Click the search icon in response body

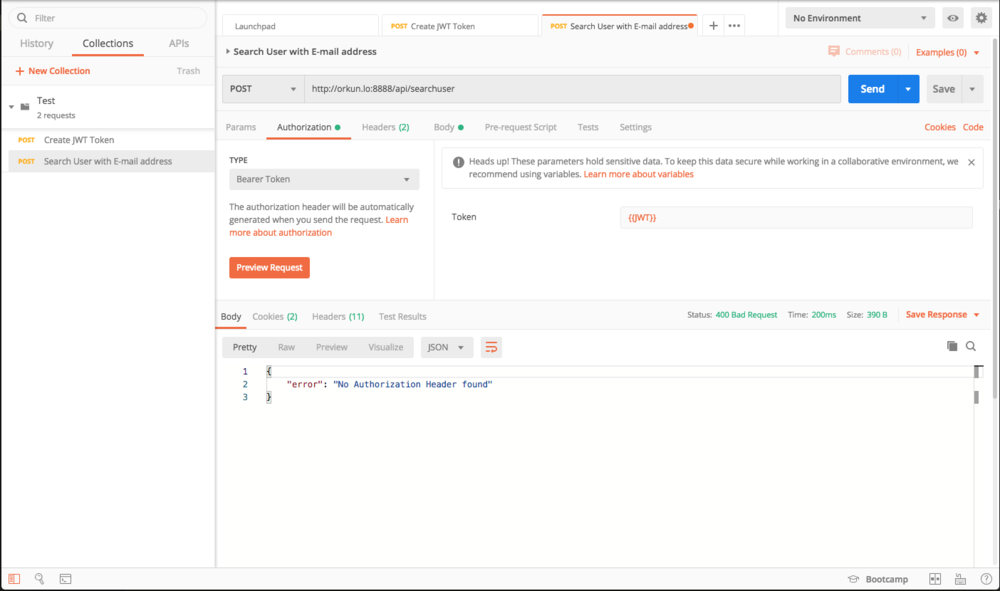971,346
